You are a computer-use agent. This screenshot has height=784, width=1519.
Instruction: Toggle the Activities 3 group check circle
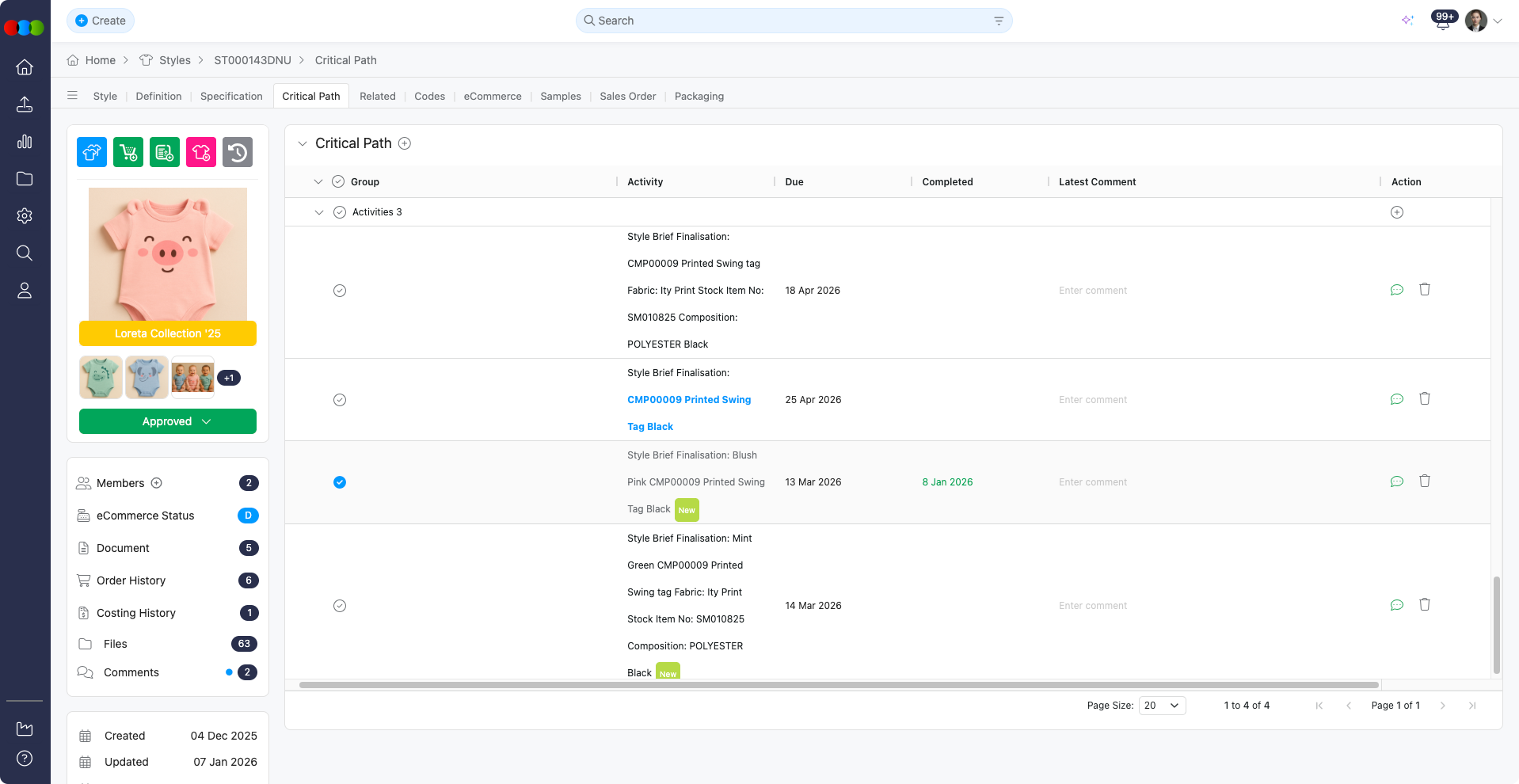[340, 212]
